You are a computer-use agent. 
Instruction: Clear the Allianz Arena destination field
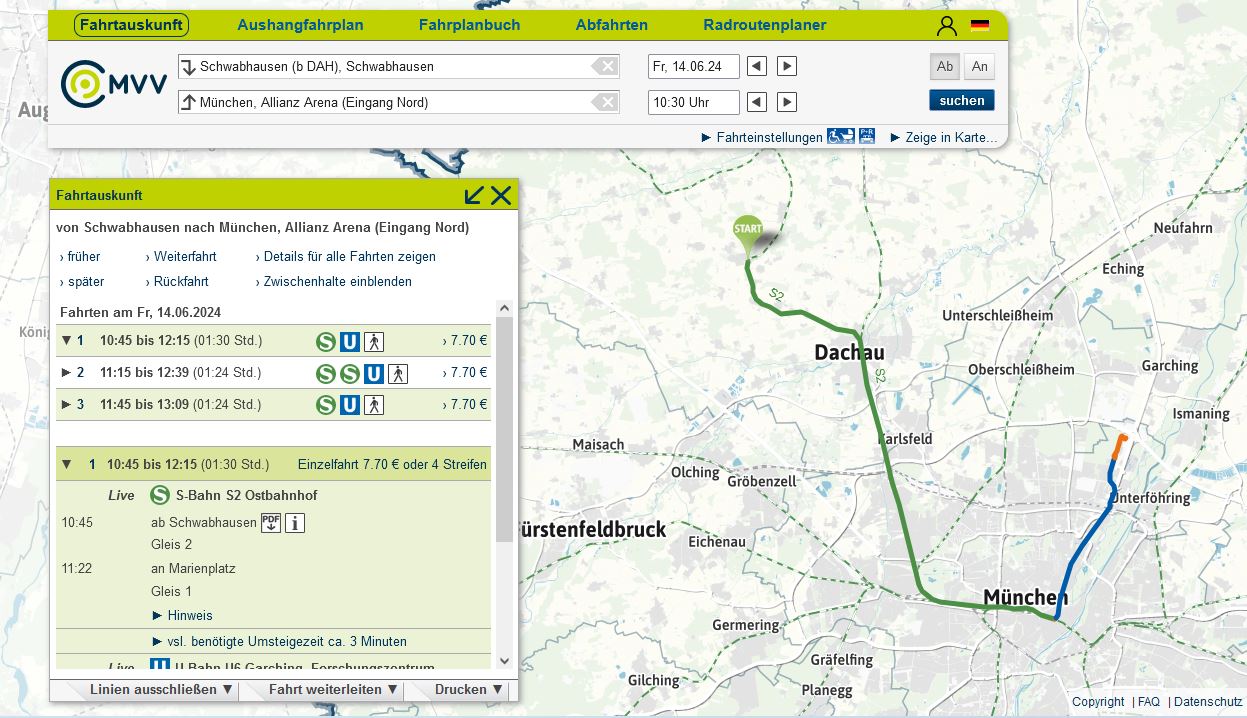pos(604,102)
